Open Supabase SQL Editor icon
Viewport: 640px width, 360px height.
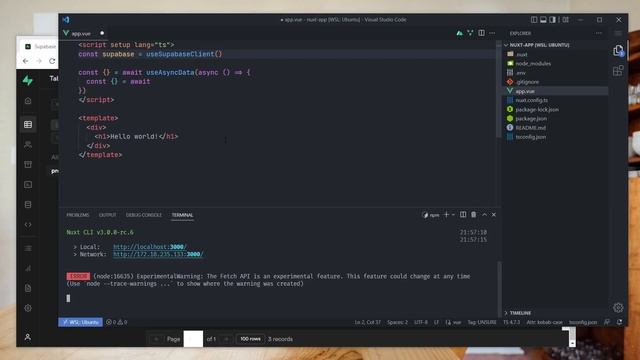(x=28, y=184)
